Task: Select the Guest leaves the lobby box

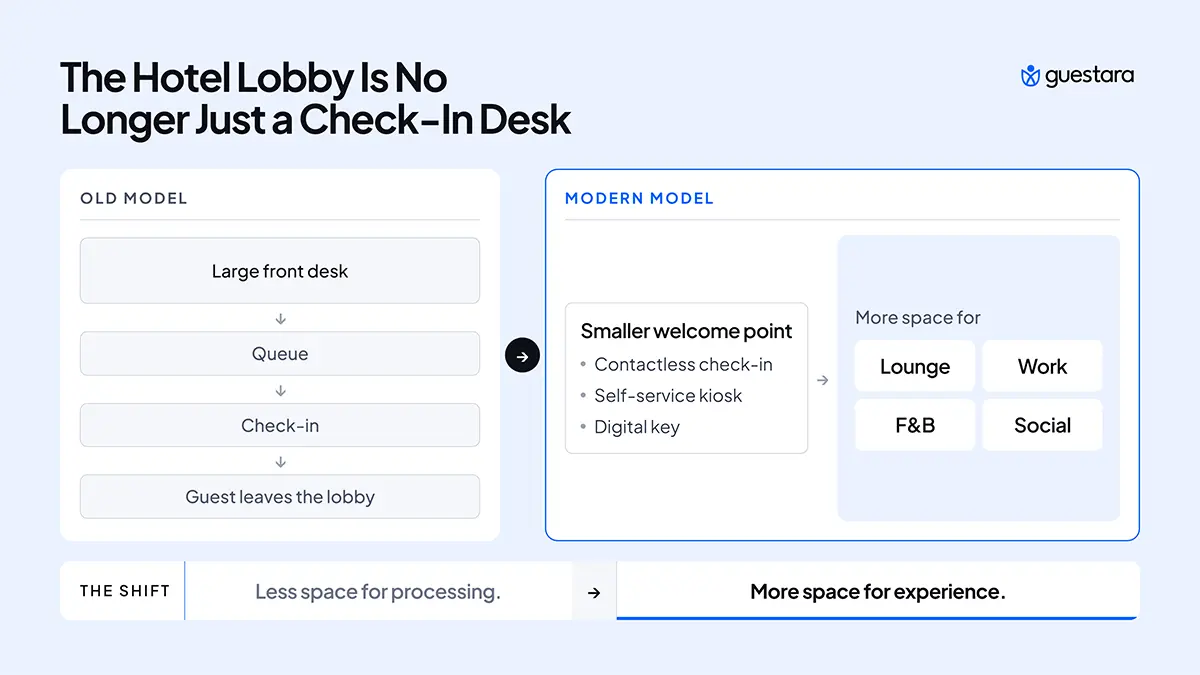Action: click(280, 497)
